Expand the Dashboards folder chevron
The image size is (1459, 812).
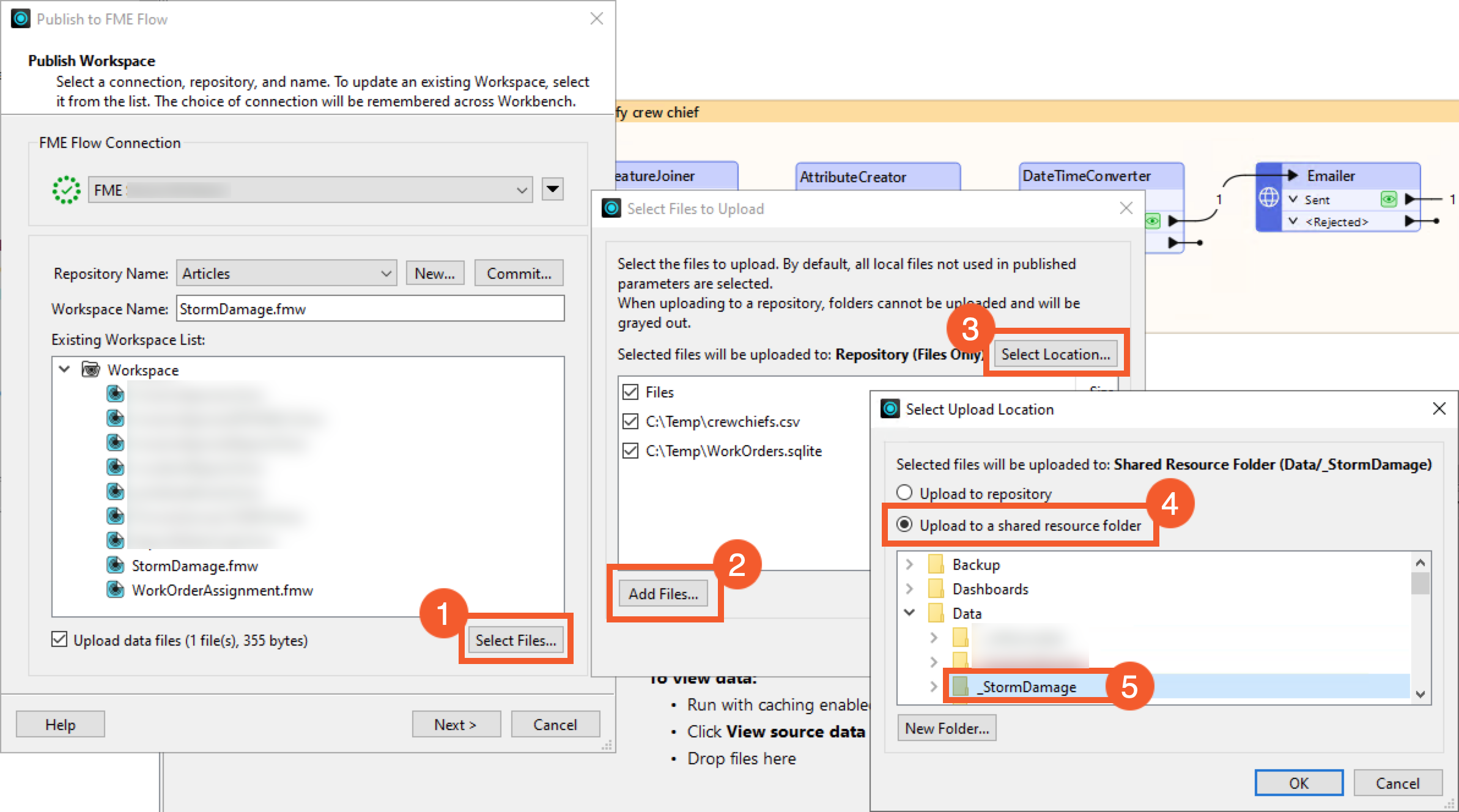[x=910, y=588]
